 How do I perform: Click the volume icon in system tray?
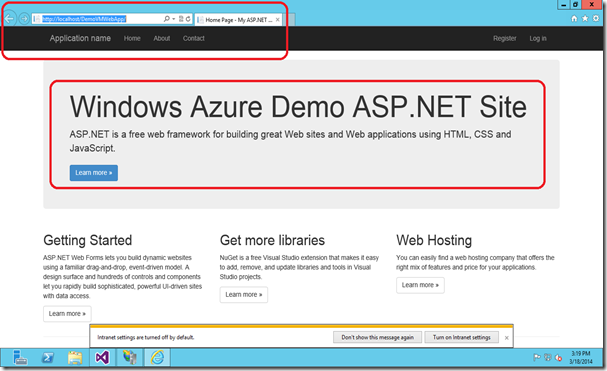(x=558, y=357)
